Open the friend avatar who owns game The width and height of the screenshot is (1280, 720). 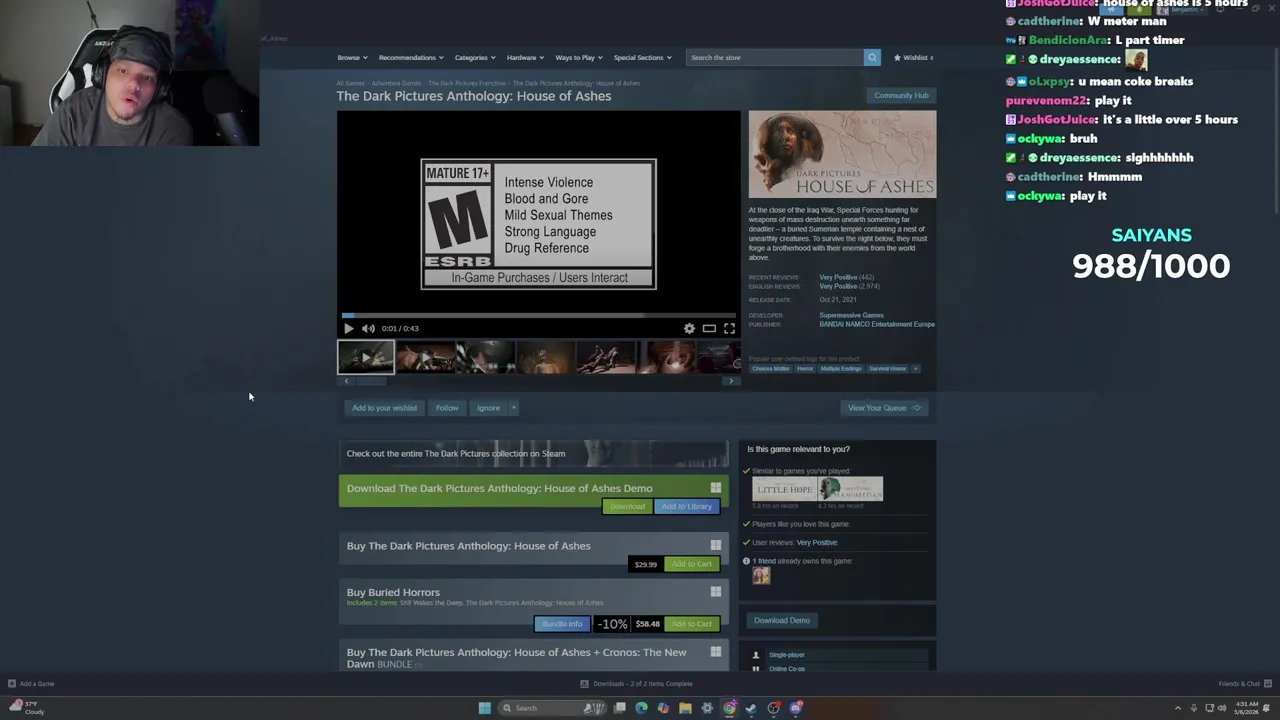pos(761,576)
